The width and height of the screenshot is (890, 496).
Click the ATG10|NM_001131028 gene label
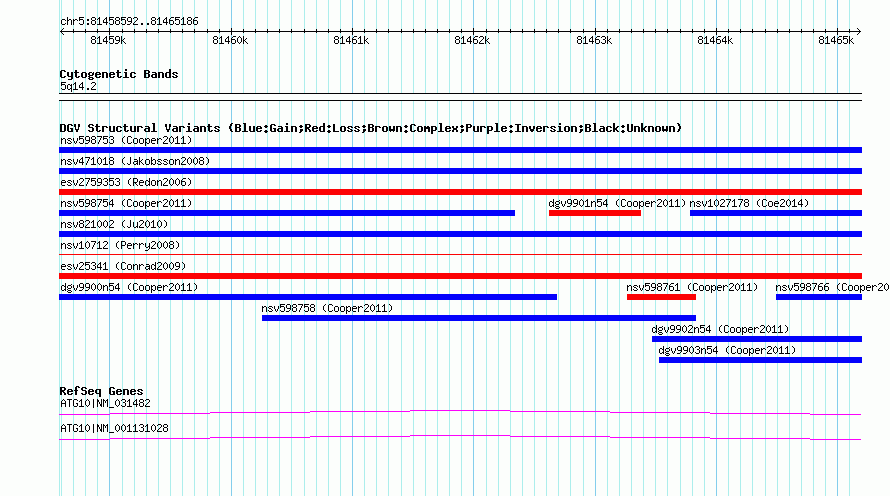[114, 428]
